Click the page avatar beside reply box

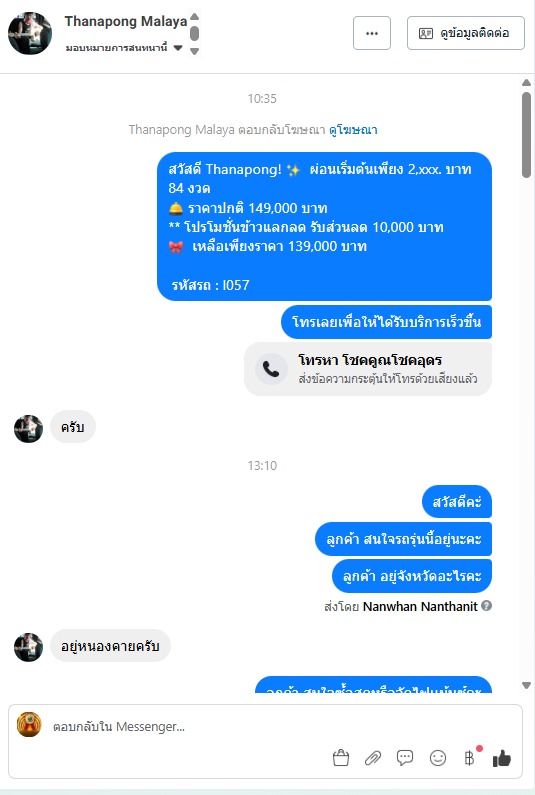29,725
